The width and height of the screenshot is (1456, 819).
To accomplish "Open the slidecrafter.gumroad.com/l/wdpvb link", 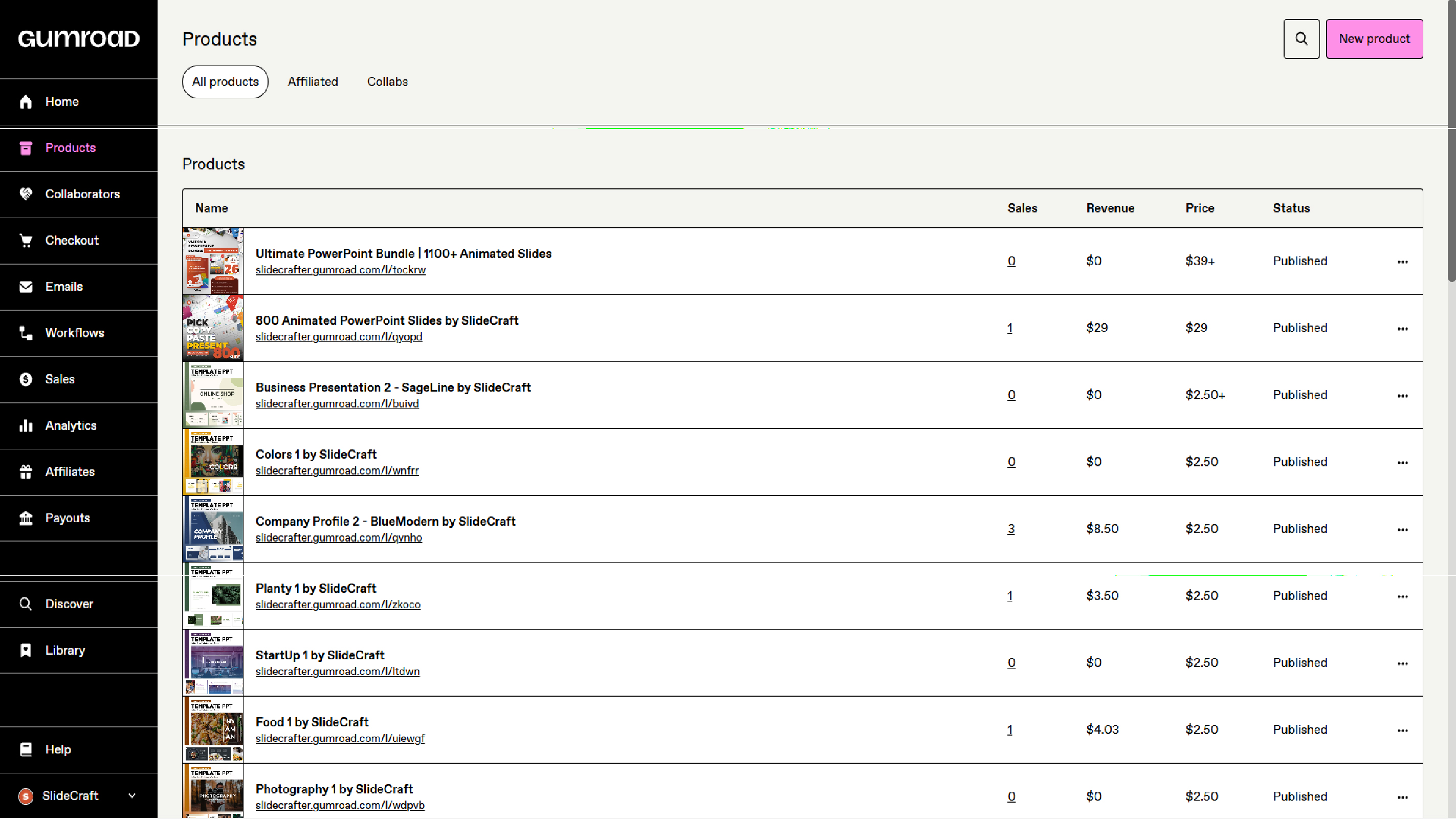I will (340, 805).
